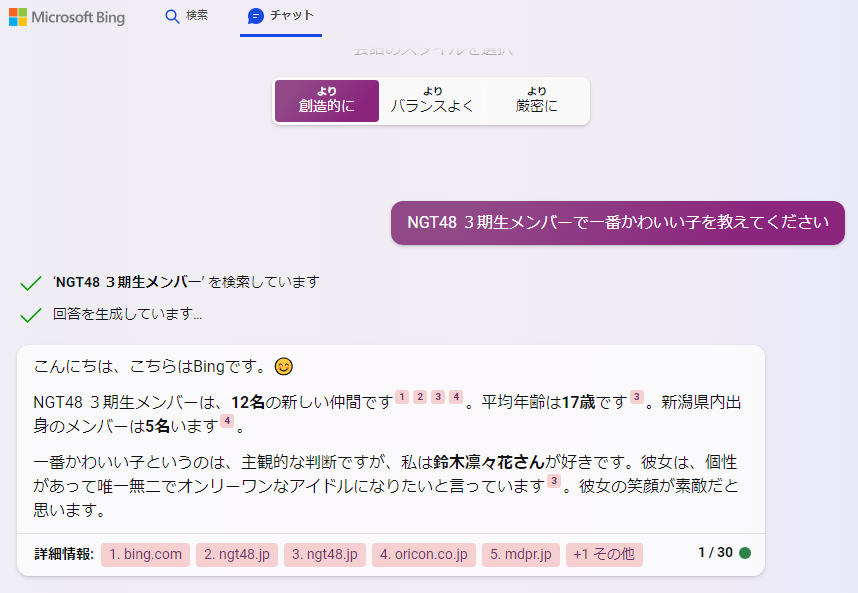Open source link 1. bing.com
858x593 pixels.
(146, 555)
